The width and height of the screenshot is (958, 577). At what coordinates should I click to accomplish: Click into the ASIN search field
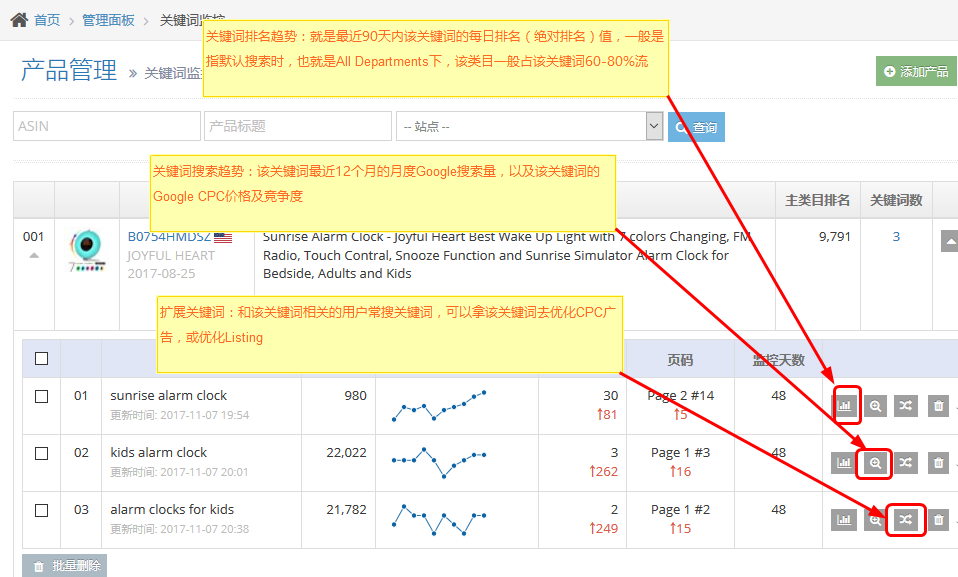[106, 126]
